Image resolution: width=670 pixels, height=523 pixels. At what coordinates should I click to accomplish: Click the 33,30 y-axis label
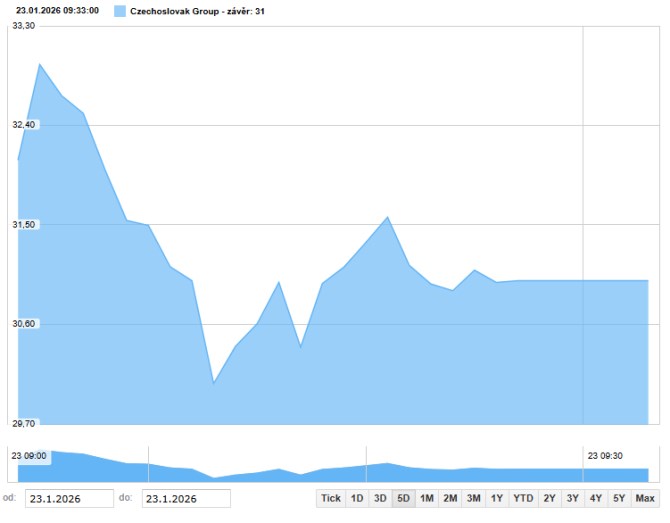click(24, 26)
